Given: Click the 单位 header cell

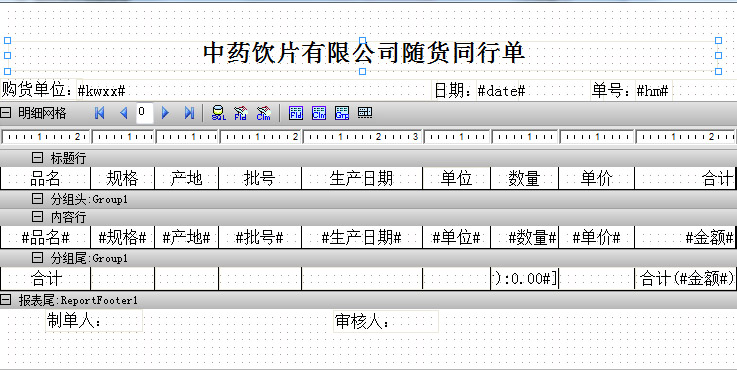Looking at the screenshot, I should point(456,178).
